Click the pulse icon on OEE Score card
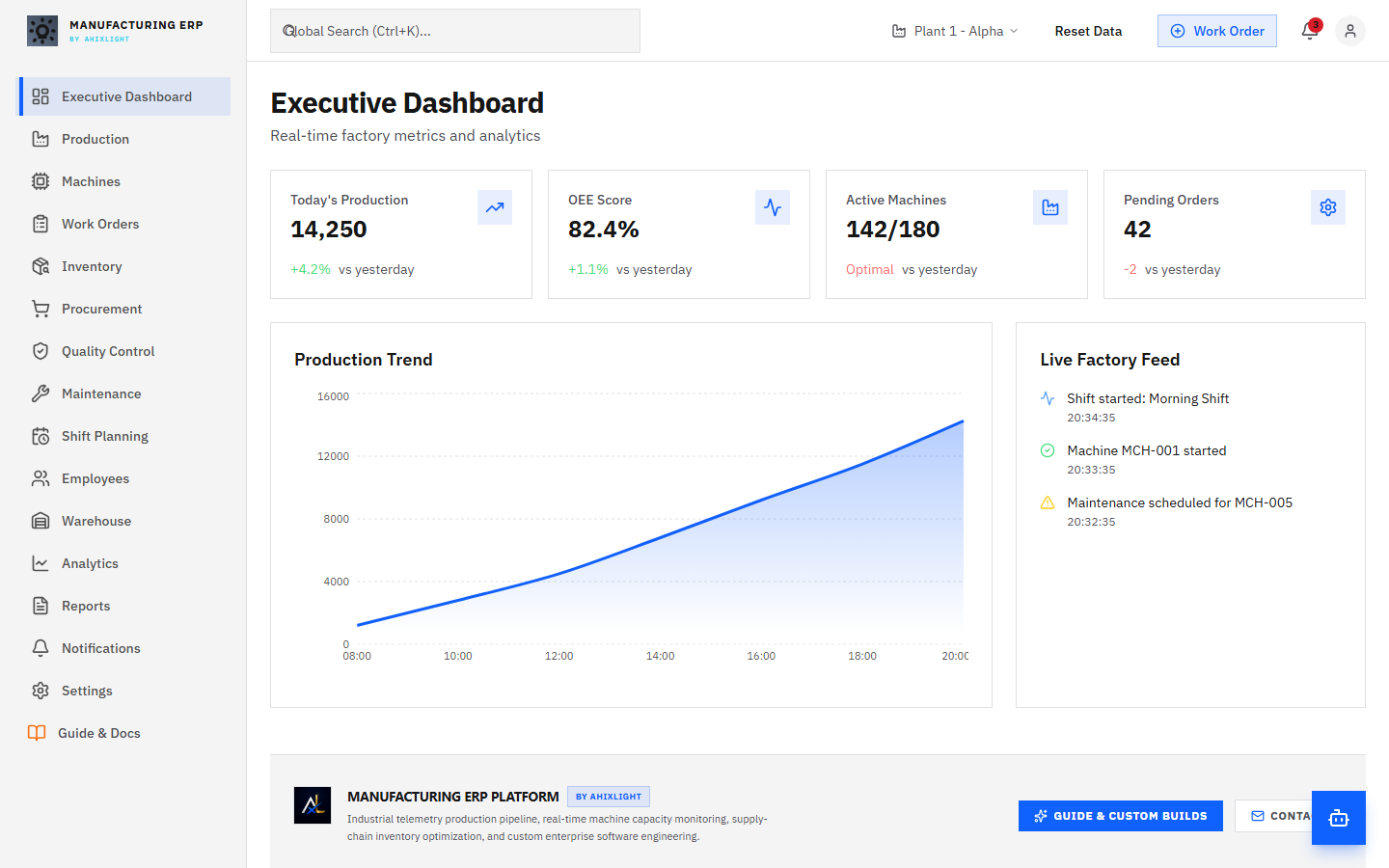This screenshot has height=868, width=1389. click(773, 207)
